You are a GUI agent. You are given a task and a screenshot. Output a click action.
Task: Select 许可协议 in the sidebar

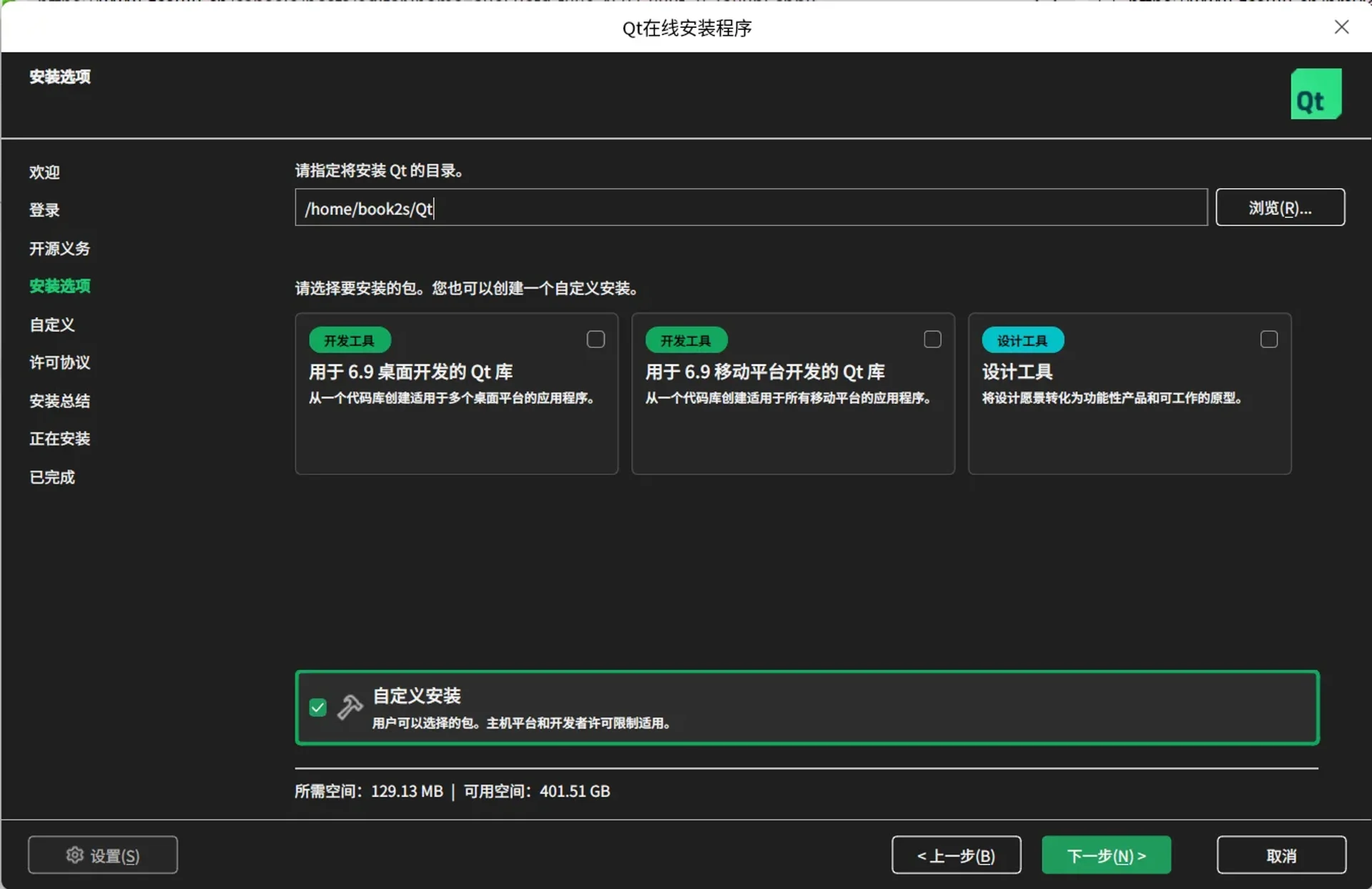pos(59,362)
